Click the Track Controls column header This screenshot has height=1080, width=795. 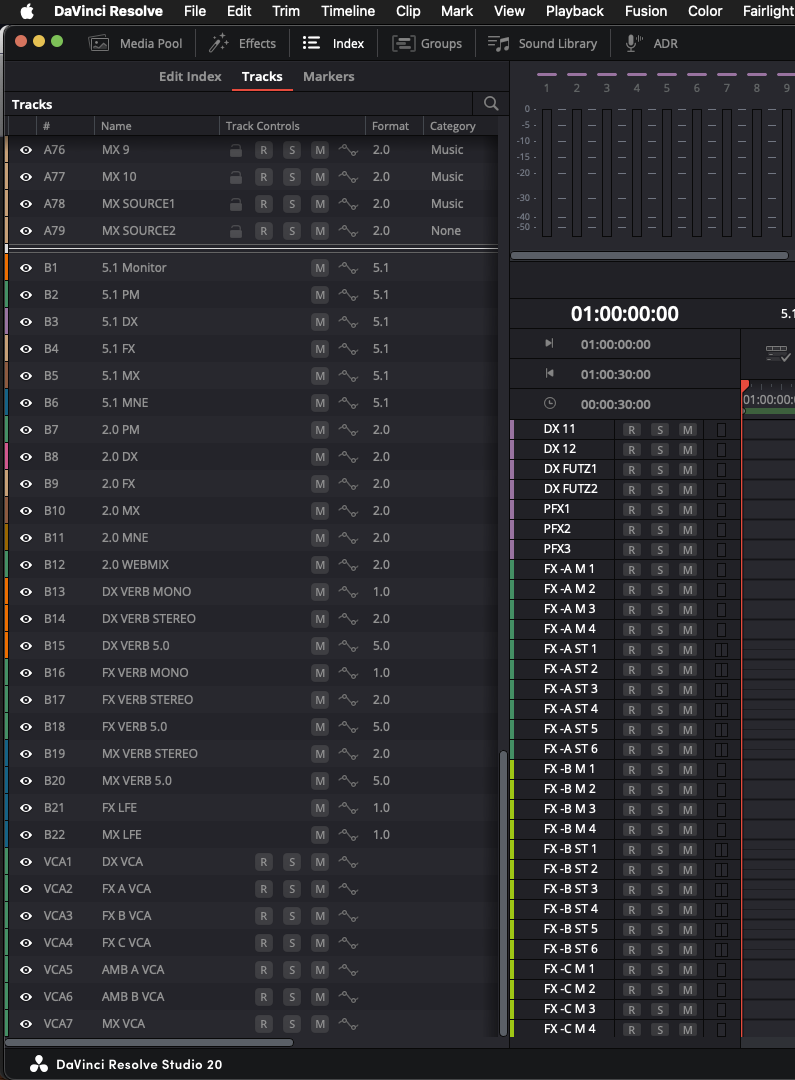coord(292,126)
